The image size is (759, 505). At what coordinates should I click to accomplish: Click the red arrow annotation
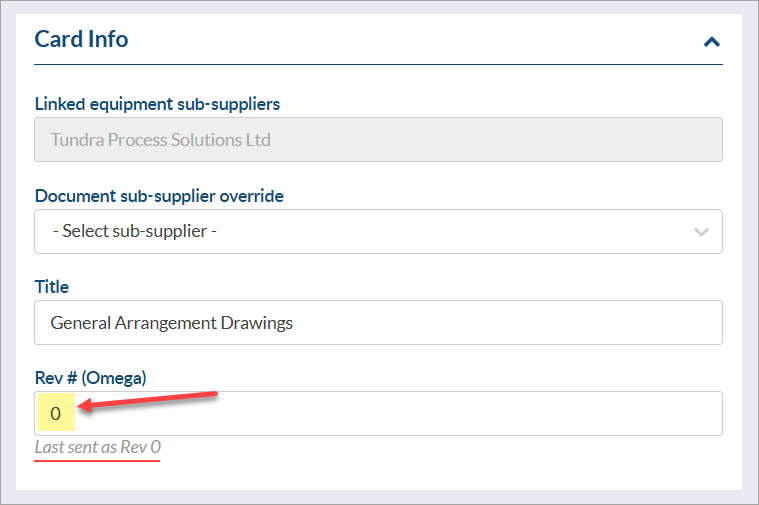pos(148,401)
